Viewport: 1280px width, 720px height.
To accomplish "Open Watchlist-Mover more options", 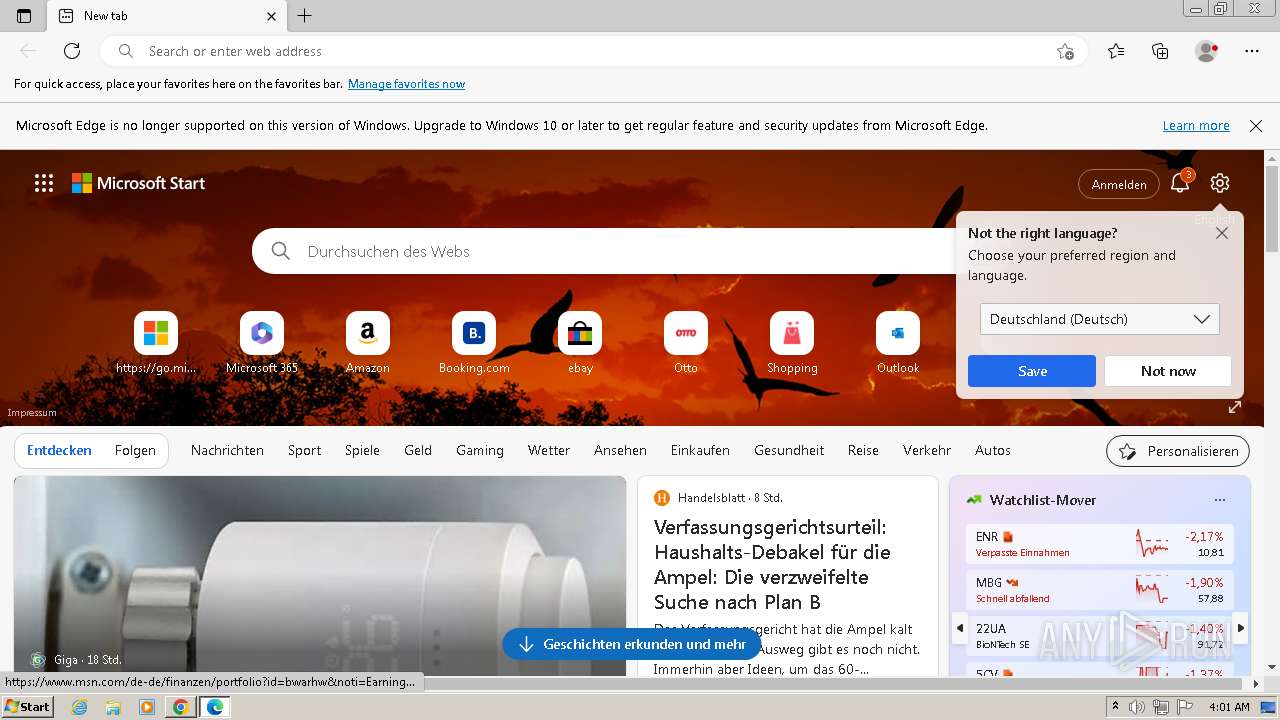I will pyautogui.click(x=1219, y=500).
